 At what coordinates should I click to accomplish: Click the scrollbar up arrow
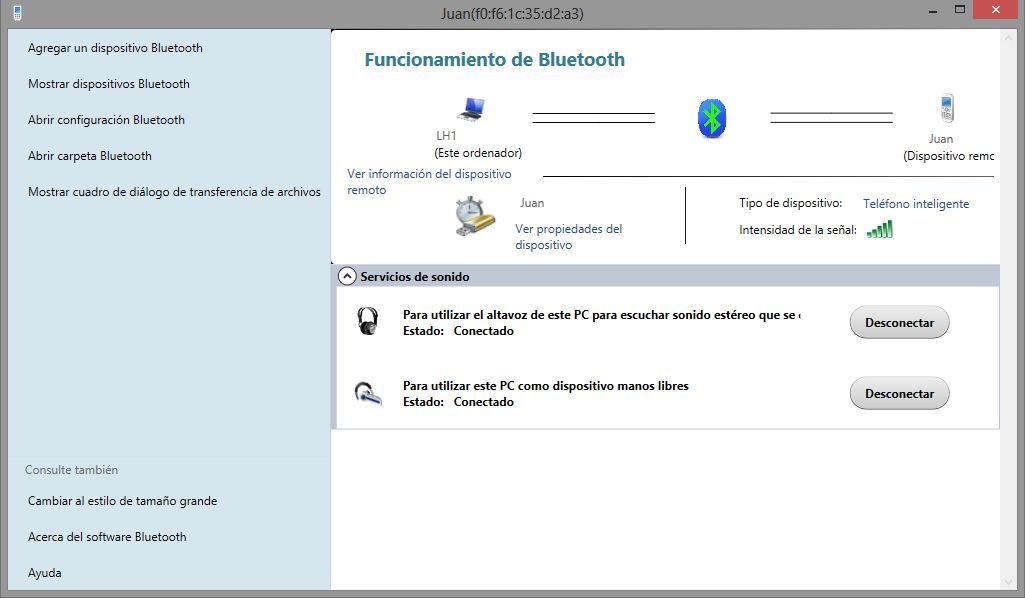(x=1007, y=39)
